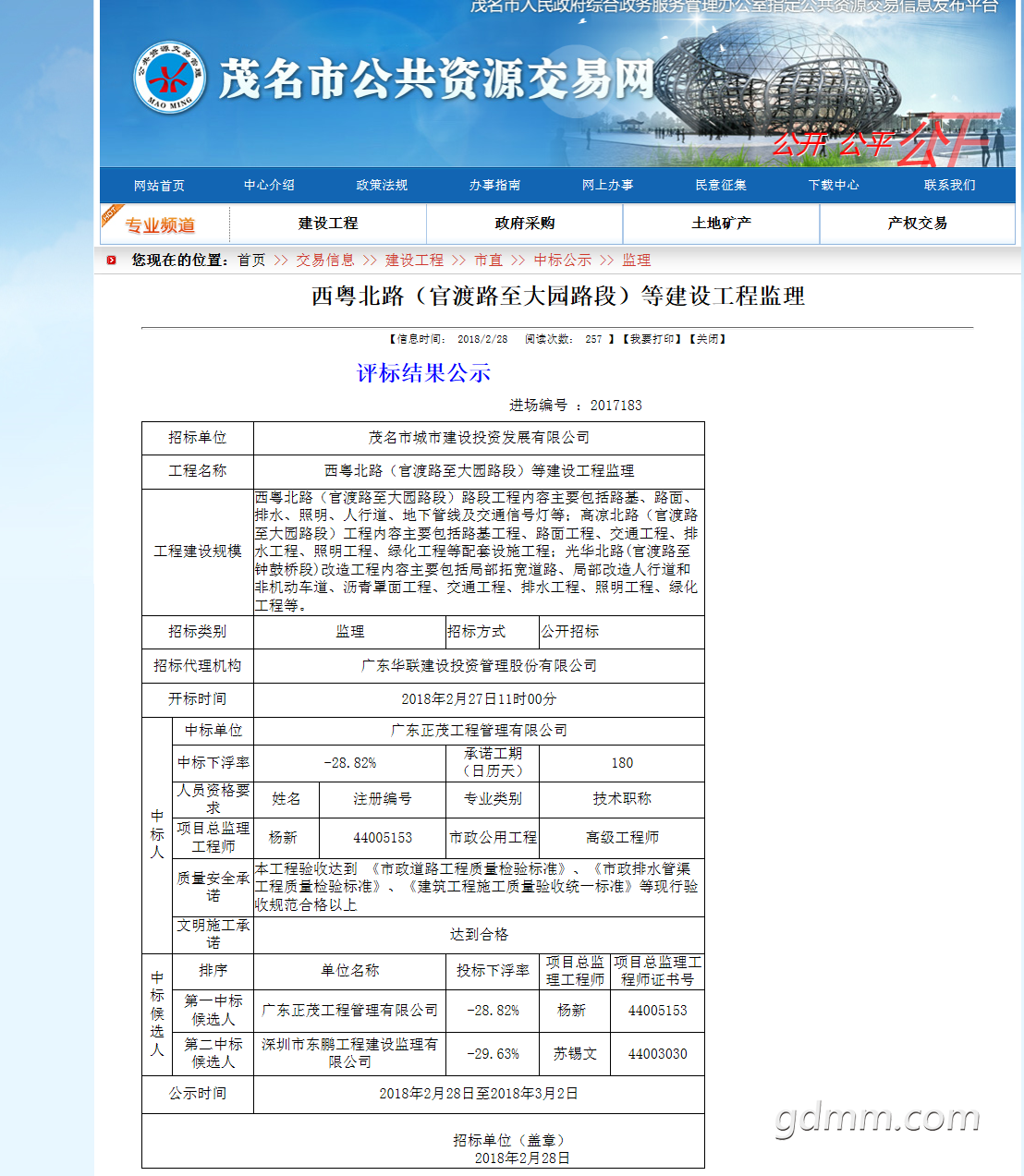Click the Maoming site logo emblem
The height and width of the screenshot is (1176, 1024).
point(170,79)
